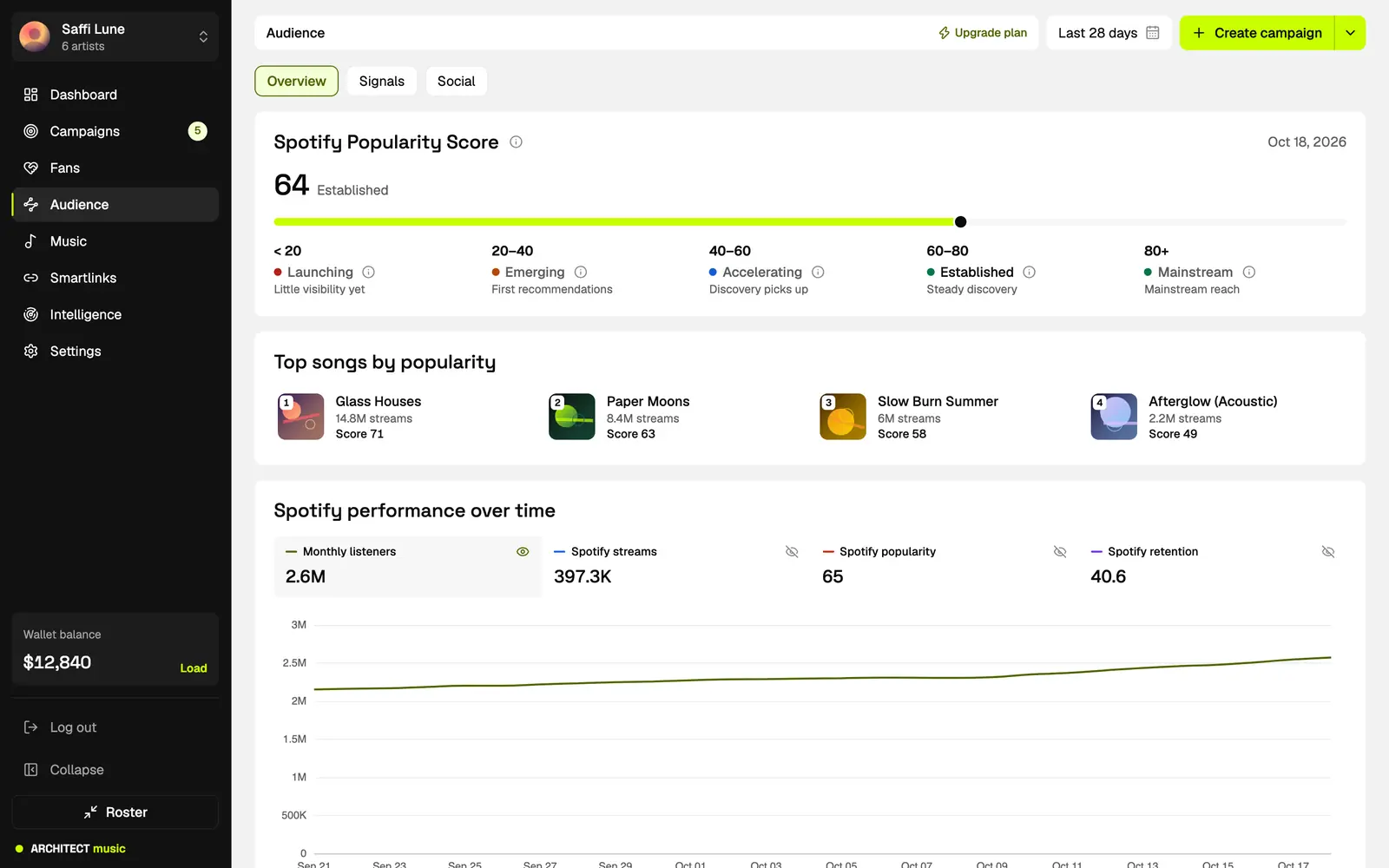1389x868 pixels.
Task: Click the calendar icon in Last 28 days
Action: pos(1153,33)
